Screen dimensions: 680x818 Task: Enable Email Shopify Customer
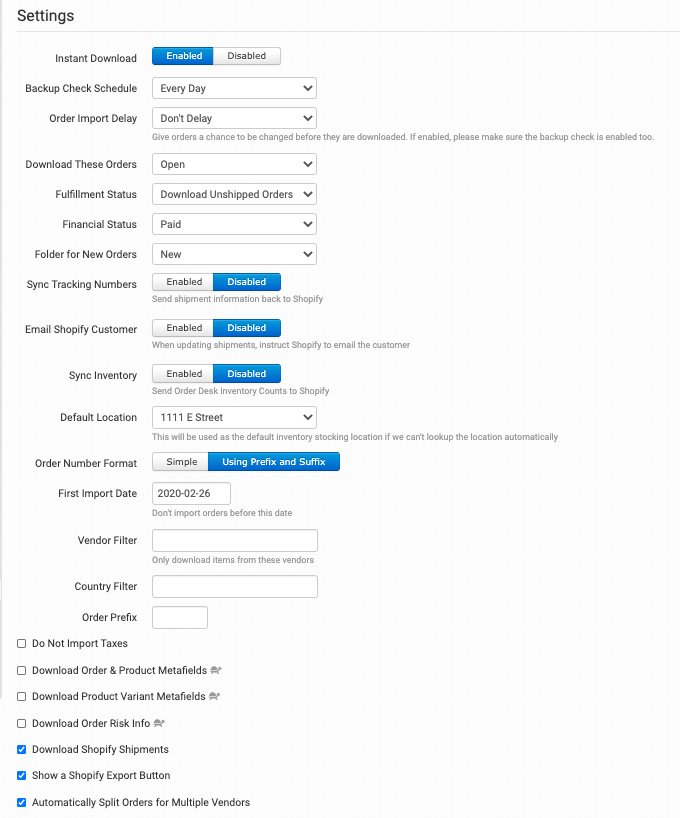point(181,328)
